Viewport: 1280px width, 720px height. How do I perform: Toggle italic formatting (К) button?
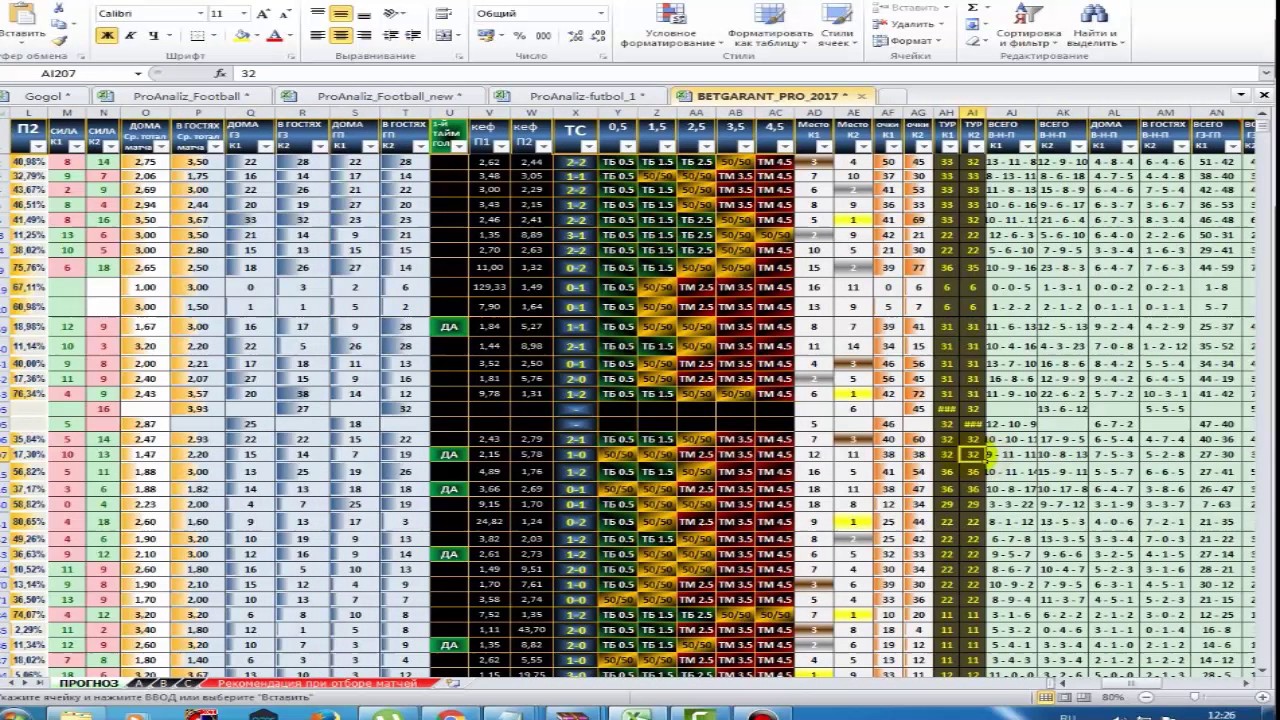[131, 36]
